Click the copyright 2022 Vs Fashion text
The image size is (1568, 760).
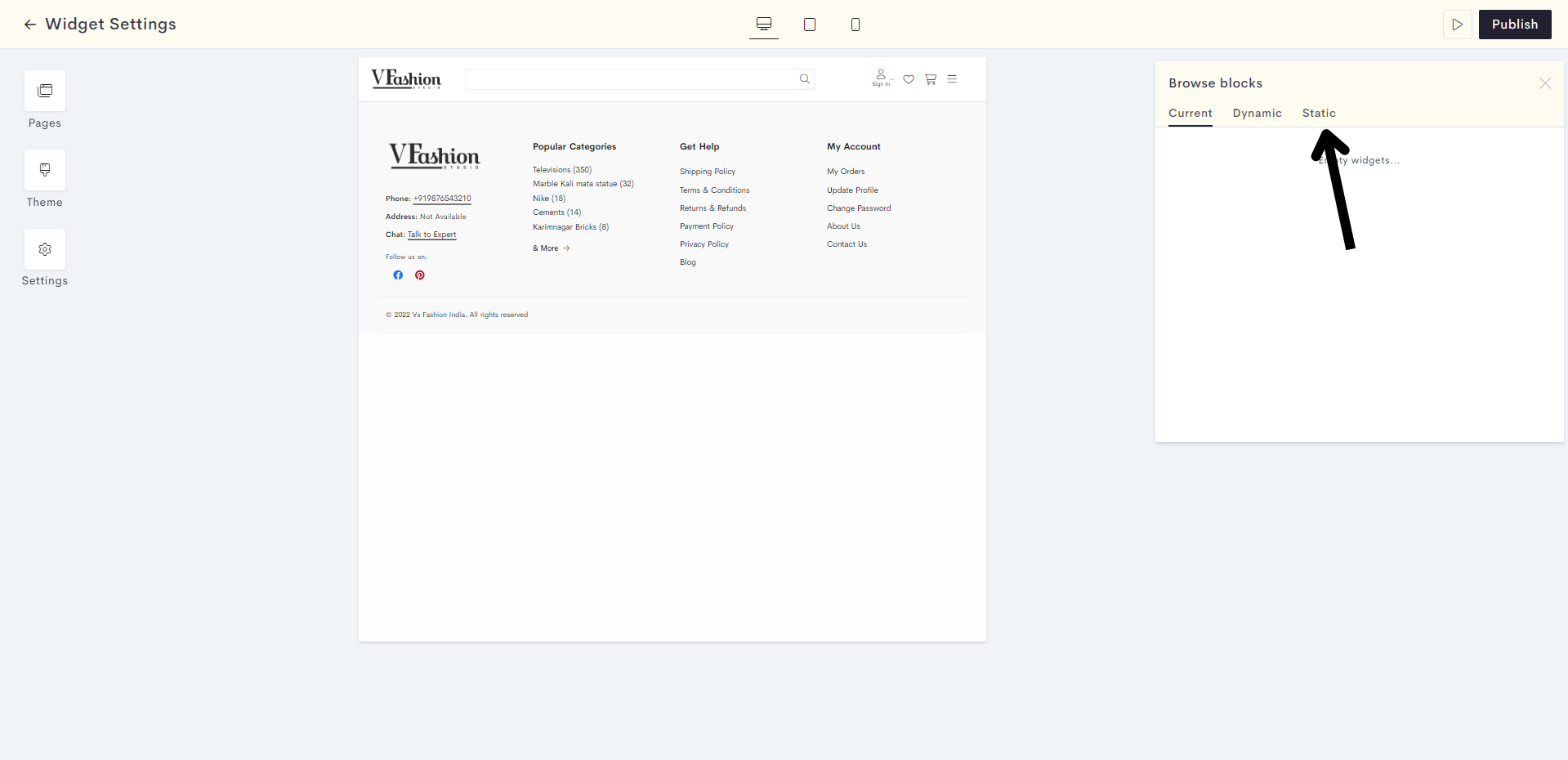(457, 315)
